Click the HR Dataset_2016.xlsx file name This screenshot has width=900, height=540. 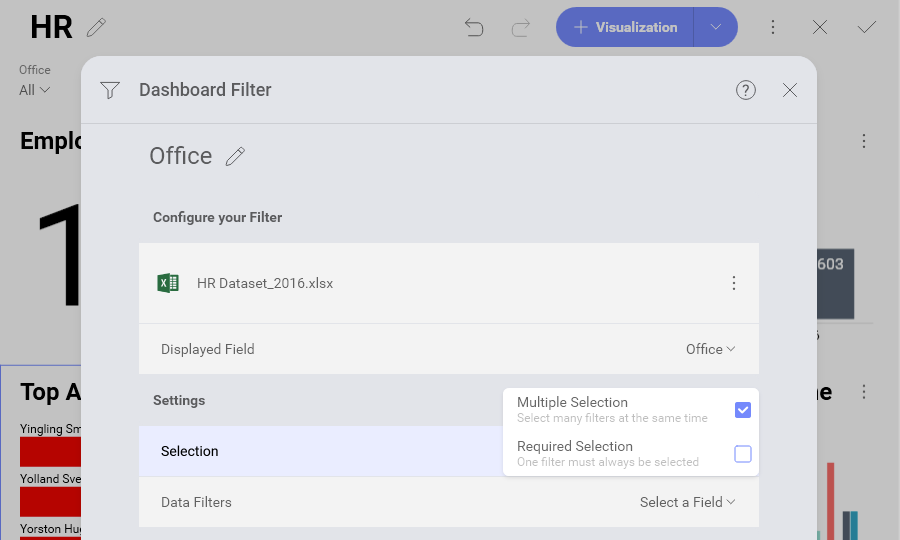point(265,283)
